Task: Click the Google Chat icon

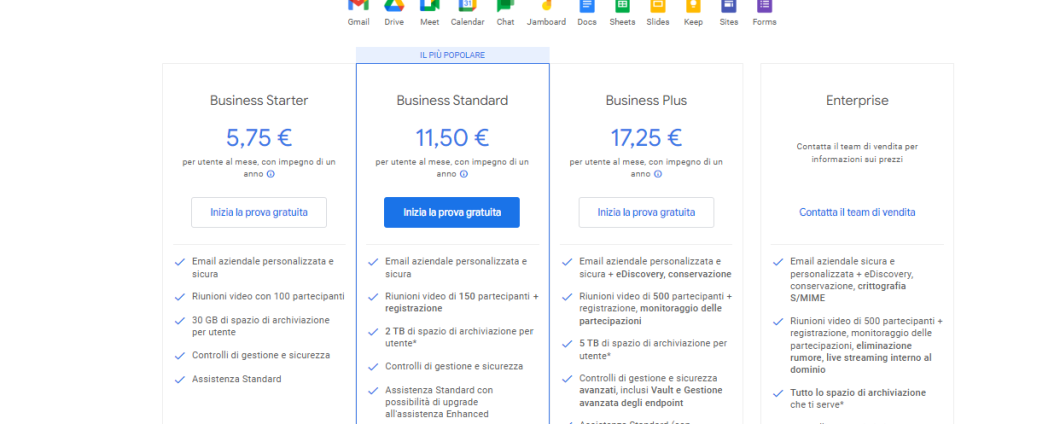Action: pyautogui.click(x=505, y=6)
